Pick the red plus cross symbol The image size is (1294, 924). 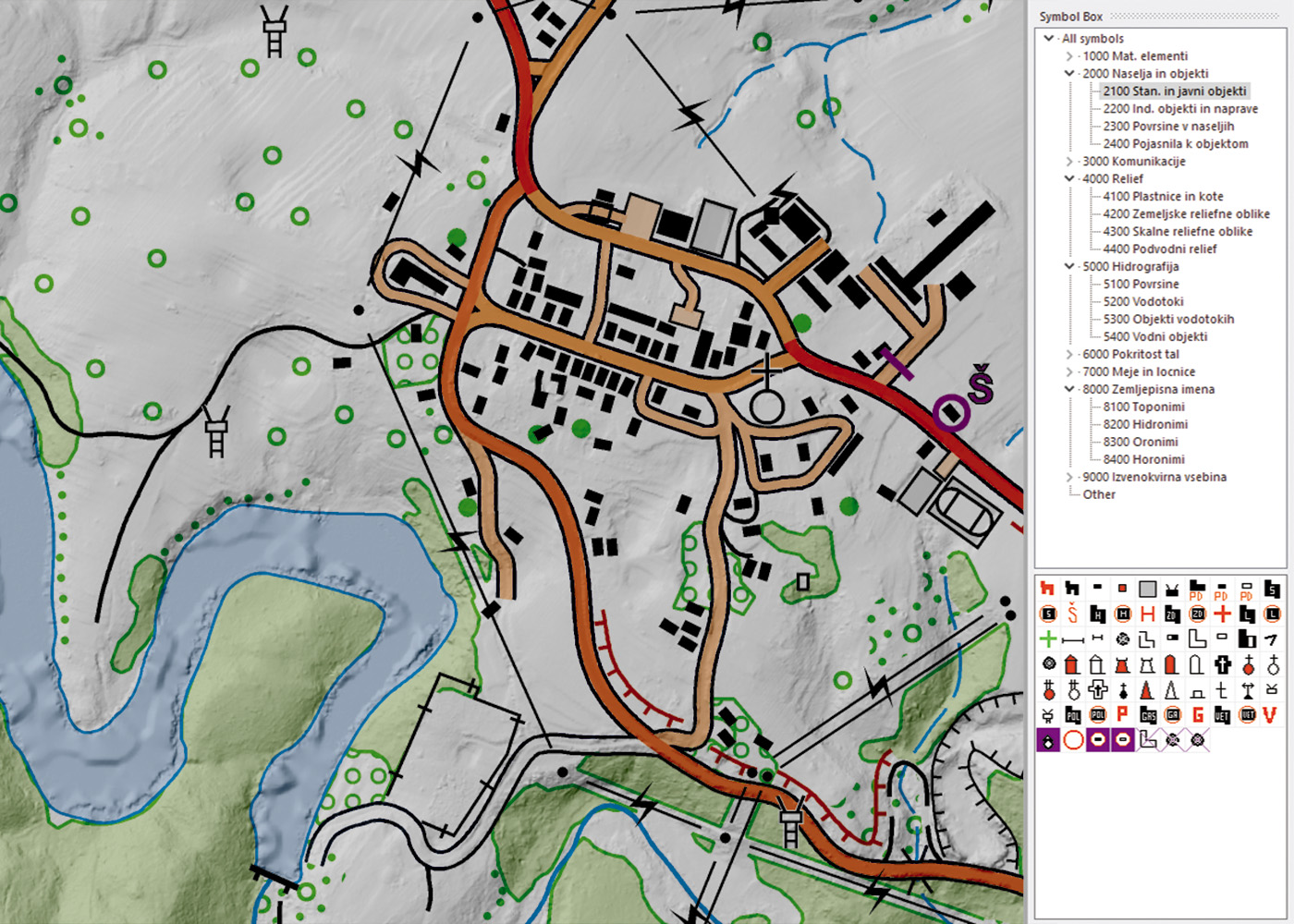click(x=1222, y=614)
